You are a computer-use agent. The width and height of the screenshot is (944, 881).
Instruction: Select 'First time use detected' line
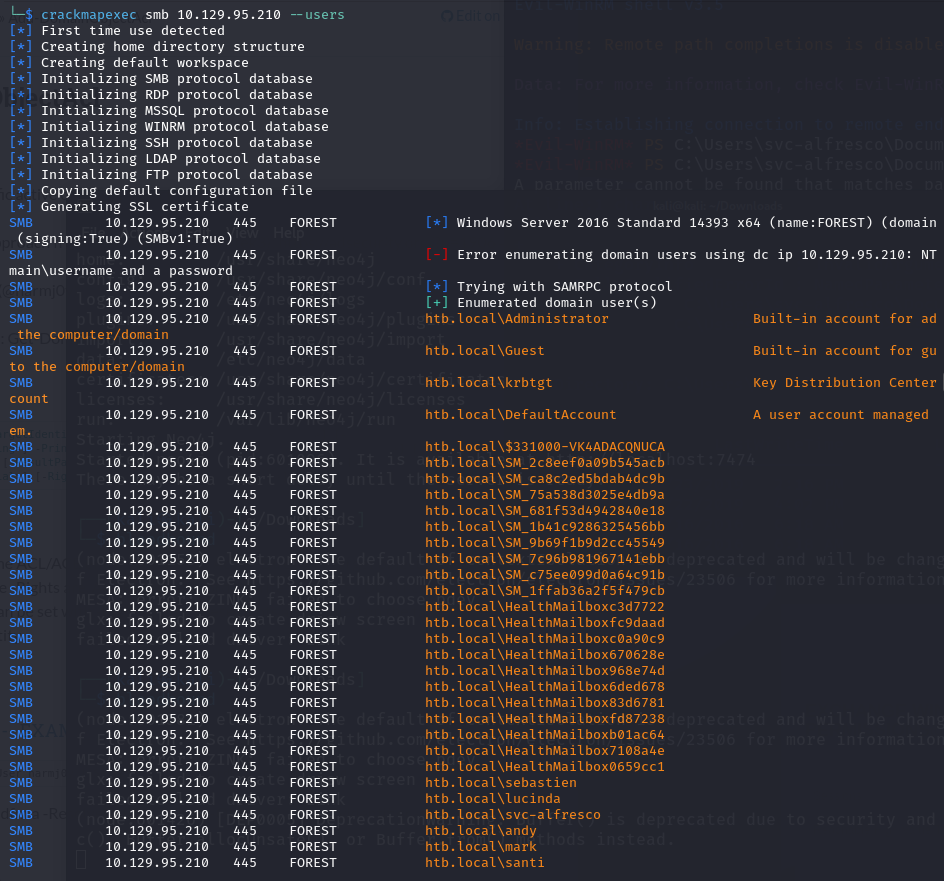(x=132, y=31)
